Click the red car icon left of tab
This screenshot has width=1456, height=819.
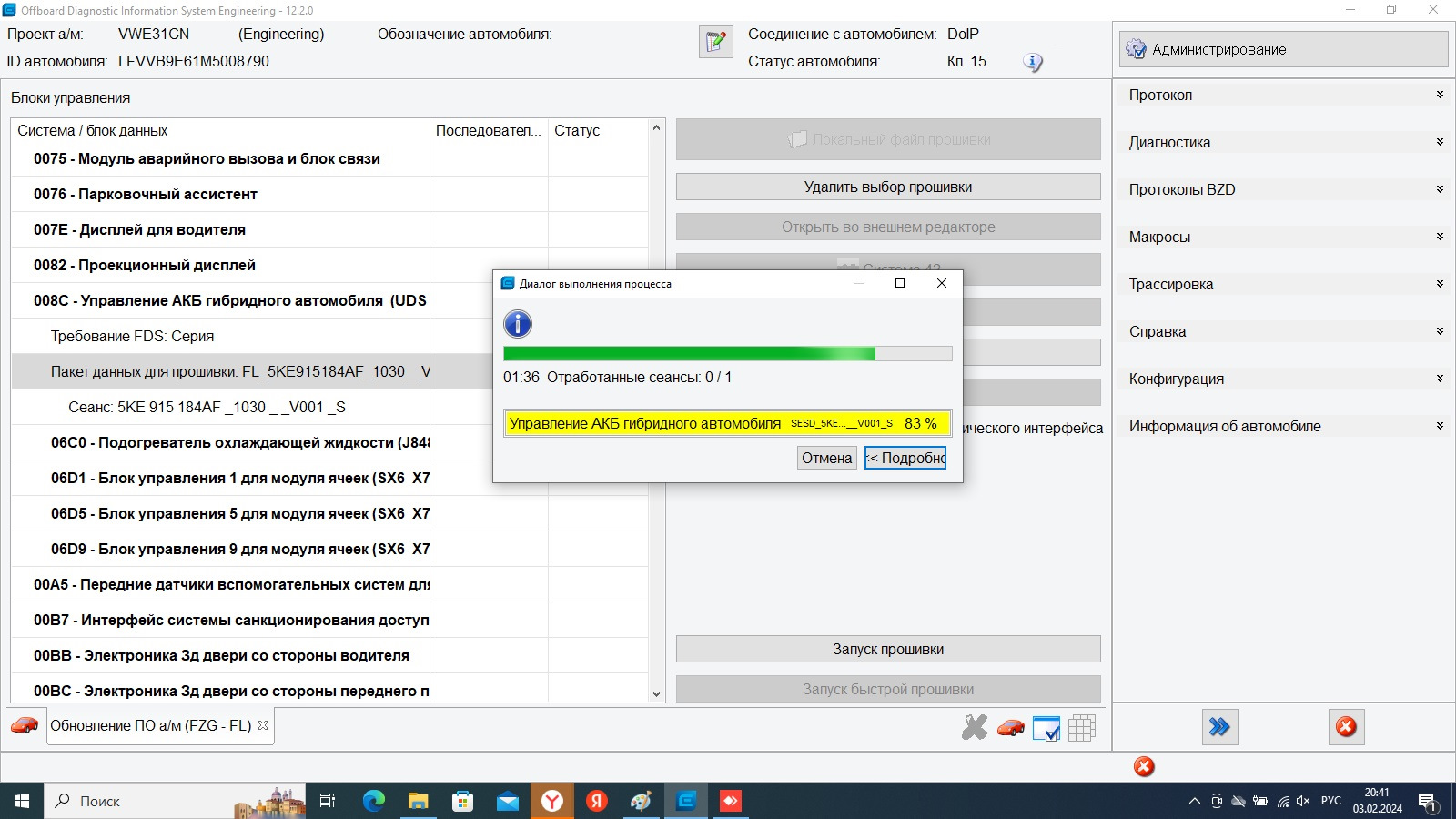[x=25, y=725]
